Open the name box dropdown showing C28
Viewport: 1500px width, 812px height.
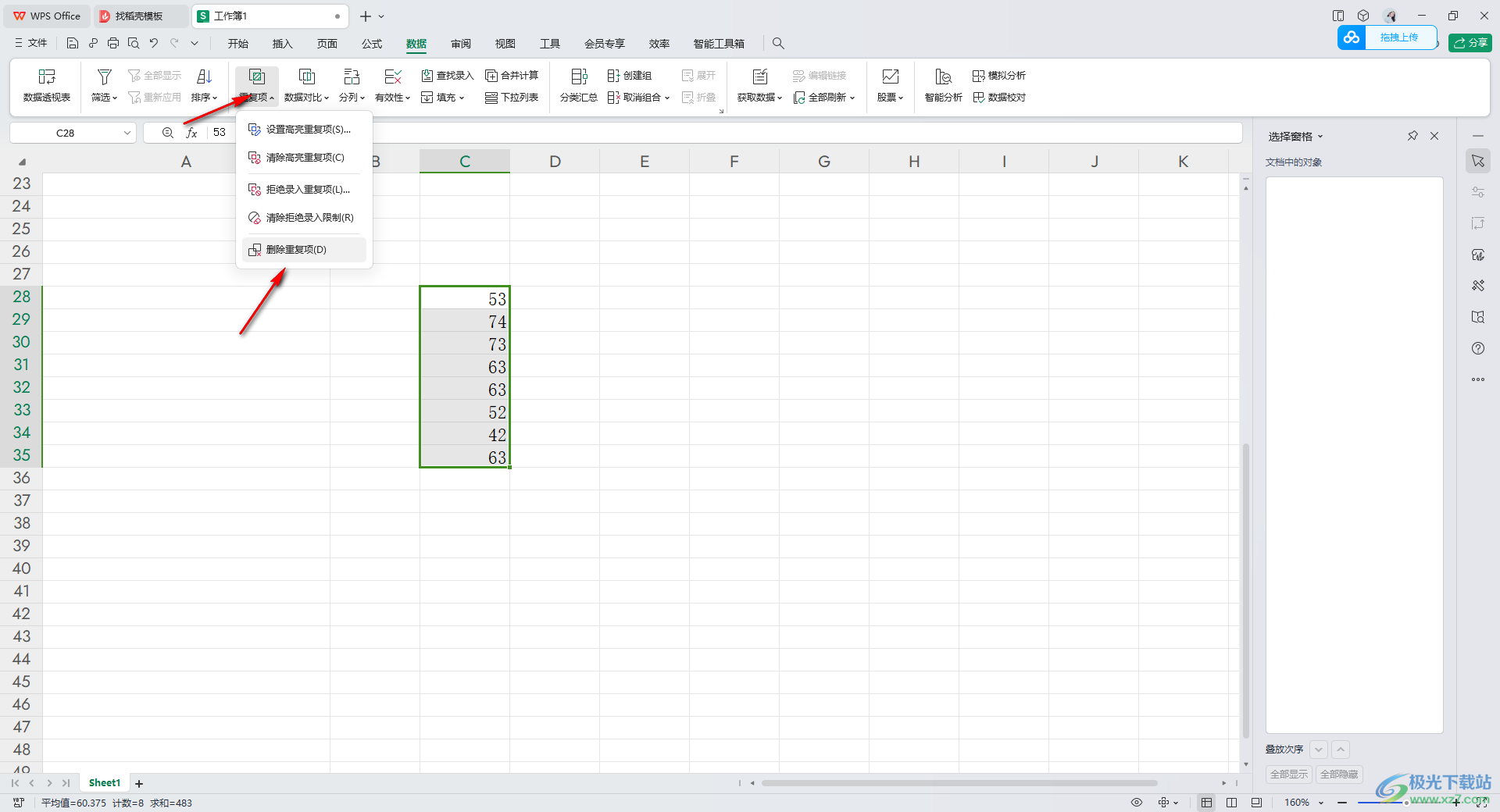click(127, 133)
